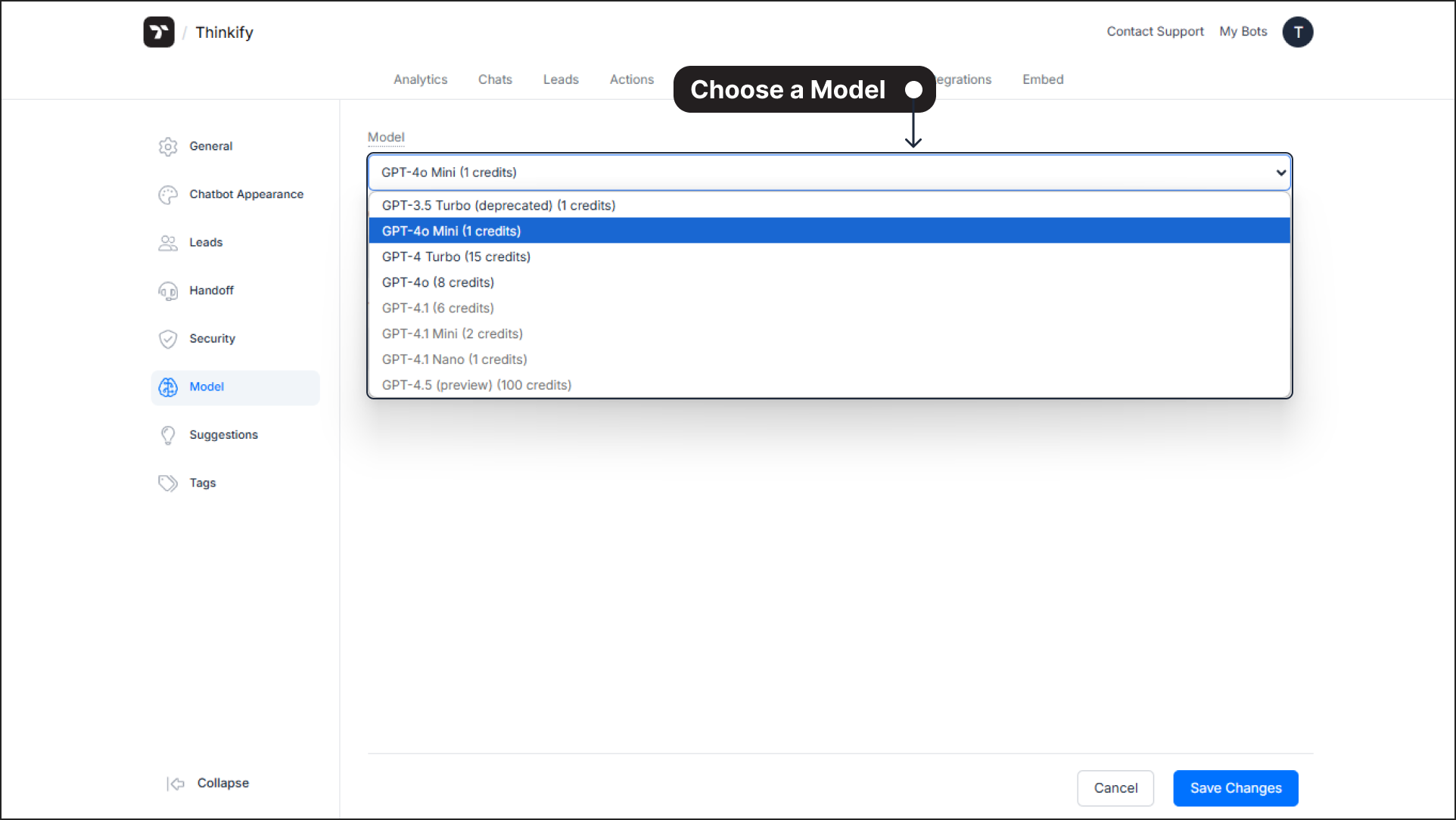1456x820 pixels.
Task: Select GPT-4.5 (preview) (100 credits) option
Action: point(829,385)
